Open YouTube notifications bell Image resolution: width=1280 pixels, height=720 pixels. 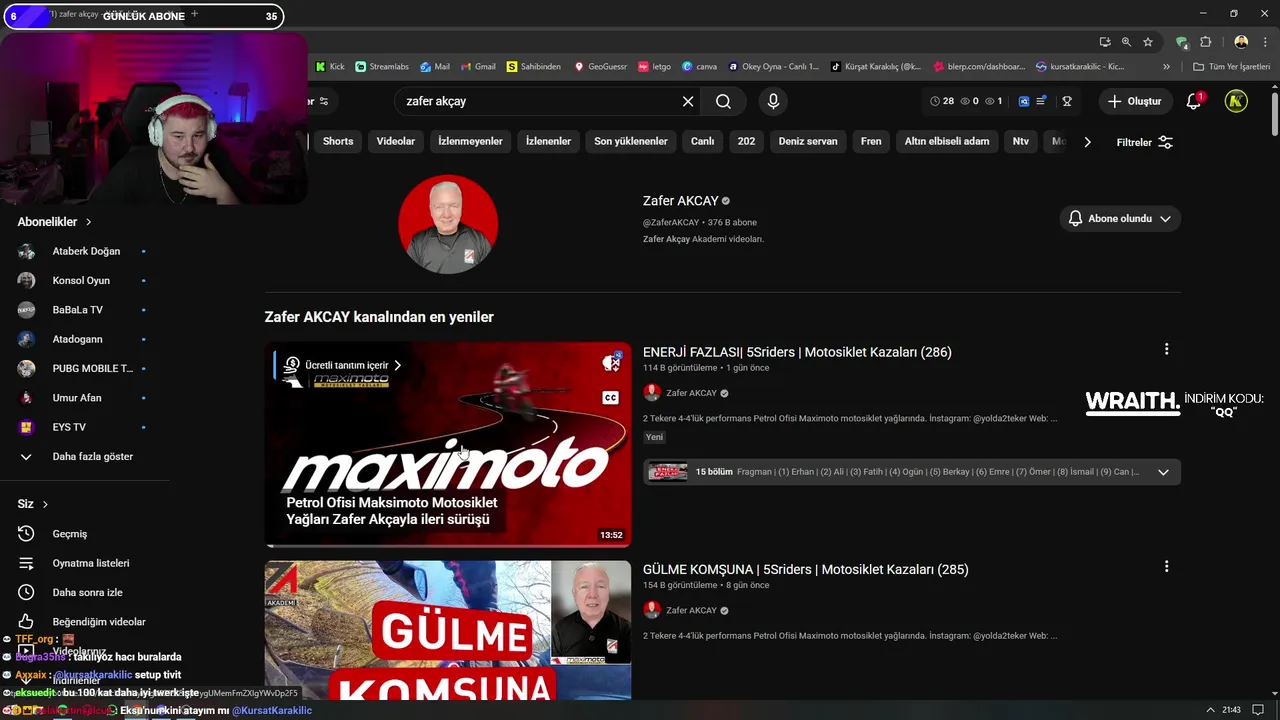pos(1194,101)
